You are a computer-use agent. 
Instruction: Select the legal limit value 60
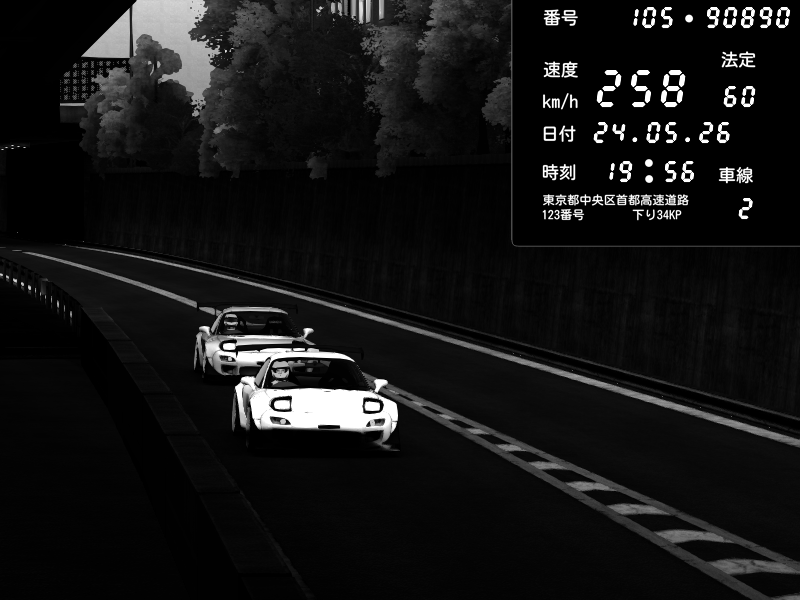[x=739, y=96]
